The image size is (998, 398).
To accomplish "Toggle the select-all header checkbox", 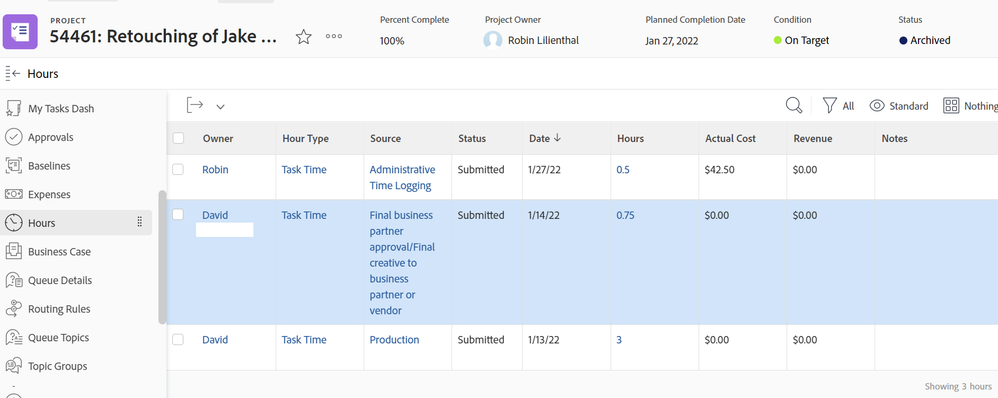I will (178, 138).
